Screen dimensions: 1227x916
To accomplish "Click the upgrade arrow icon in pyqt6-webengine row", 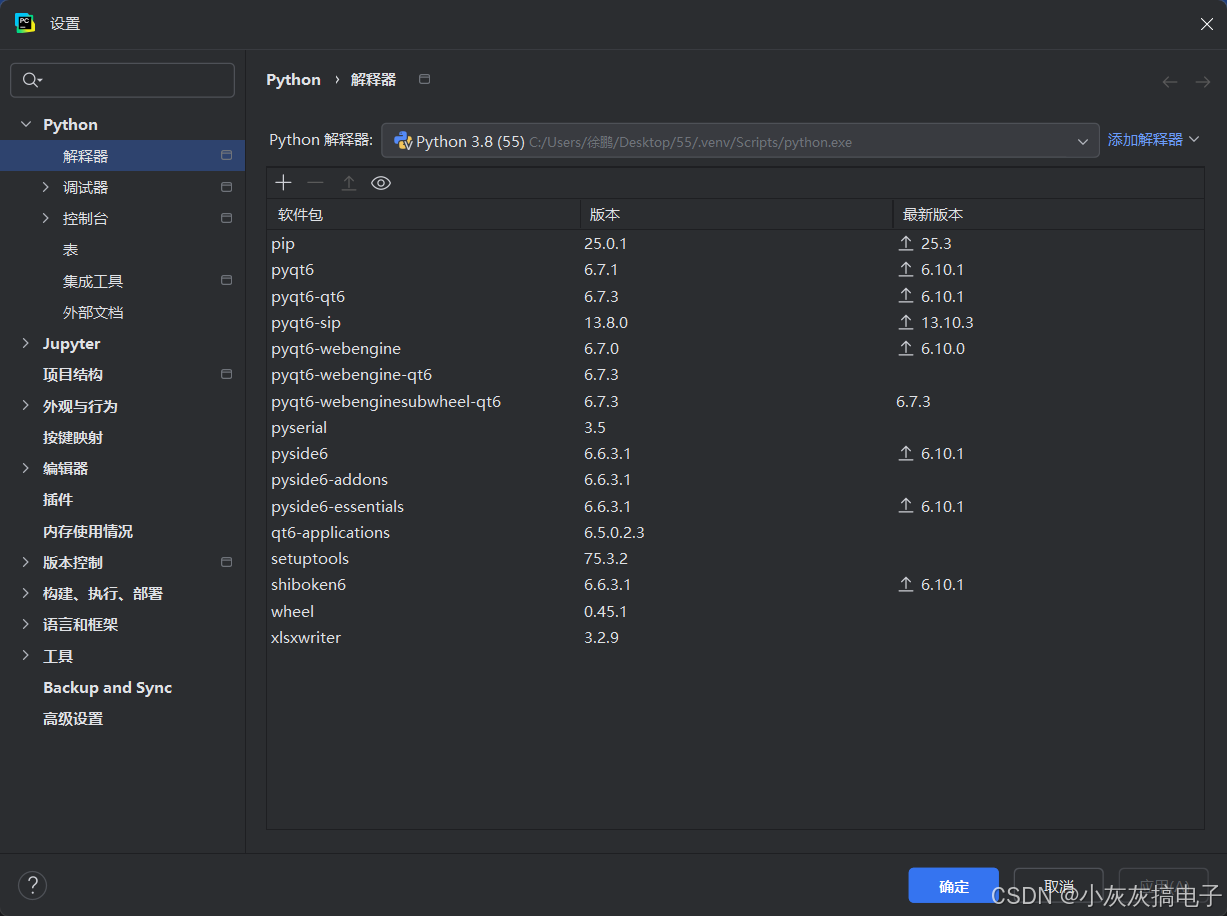I will pyautogui.click(x=906, y=348).
